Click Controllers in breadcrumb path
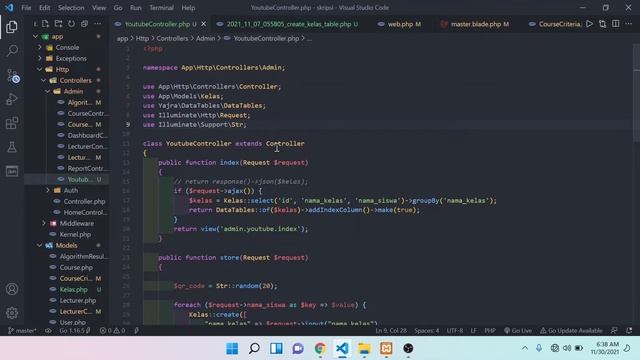This screenshot has height=360, width=640. pos(172,38)
